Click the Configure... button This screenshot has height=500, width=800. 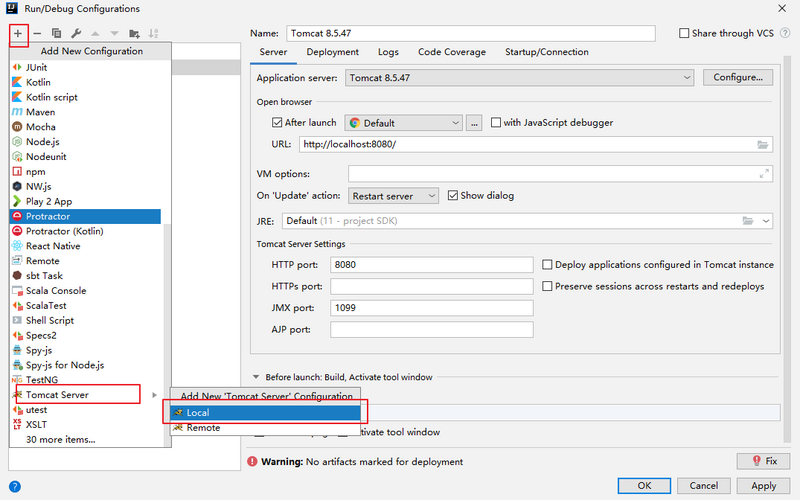[738, 78]
